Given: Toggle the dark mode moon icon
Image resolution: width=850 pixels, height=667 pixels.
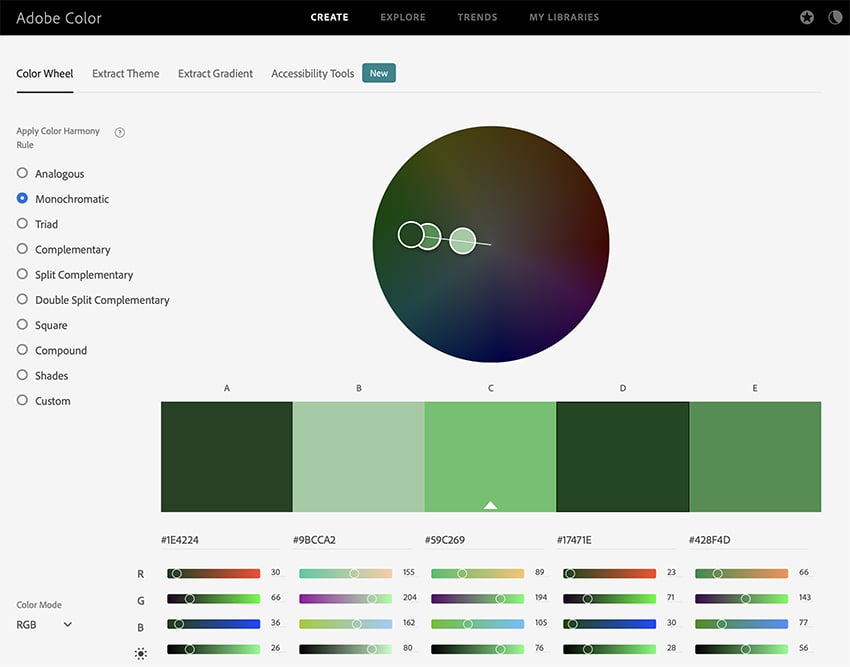Looking at the screenshot, I should point(835,18).
